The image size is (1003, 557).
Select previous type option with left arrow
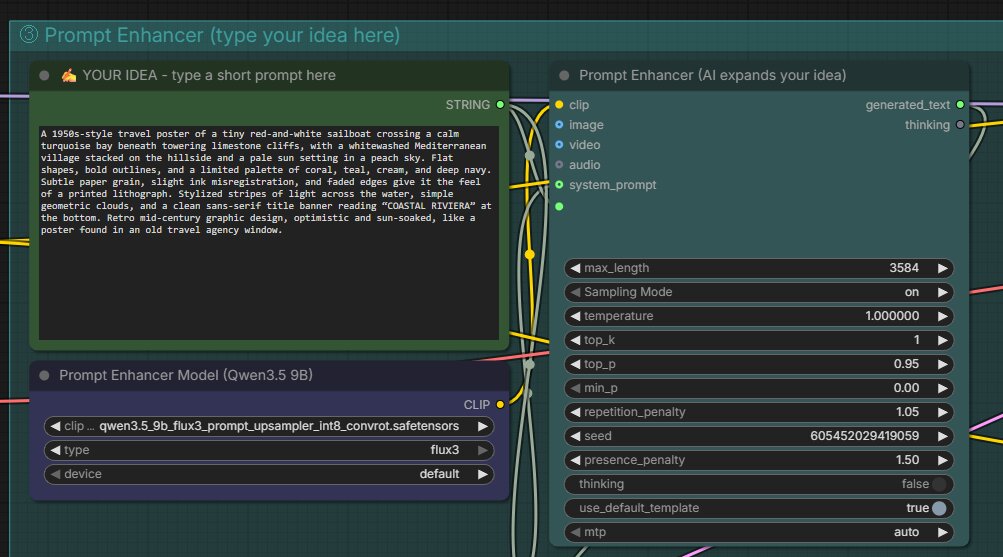click(x=55, y=450)
